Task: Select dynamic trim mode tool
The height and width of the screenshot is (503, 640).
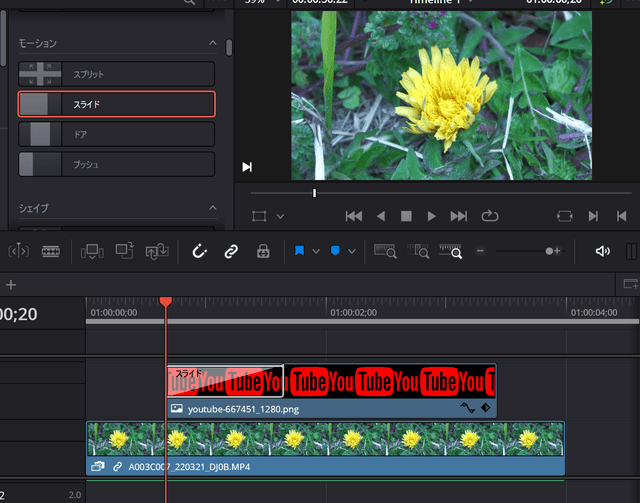Action: coord(18,251)
